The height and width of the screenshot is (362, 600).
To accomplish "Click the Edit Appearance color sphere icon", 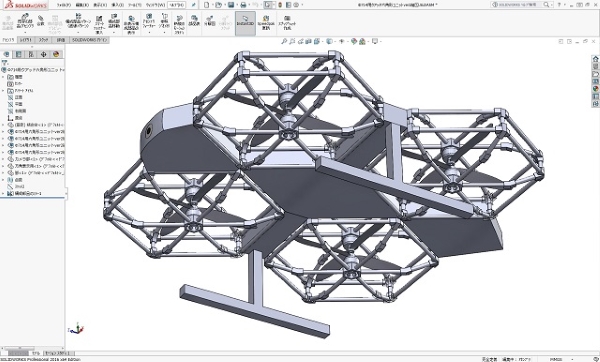I will coord(354,41).
